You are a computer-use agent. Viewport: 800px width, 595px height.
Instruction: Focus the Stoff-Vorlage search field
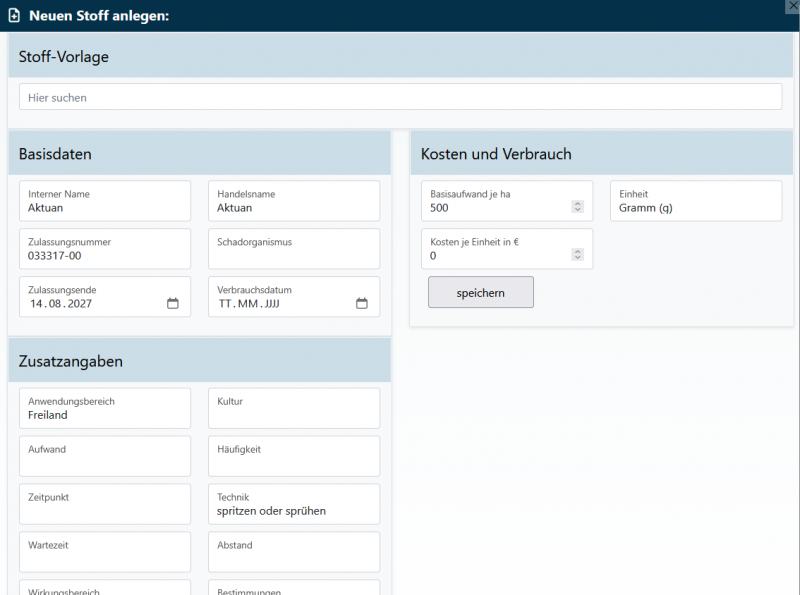point(400,97)
